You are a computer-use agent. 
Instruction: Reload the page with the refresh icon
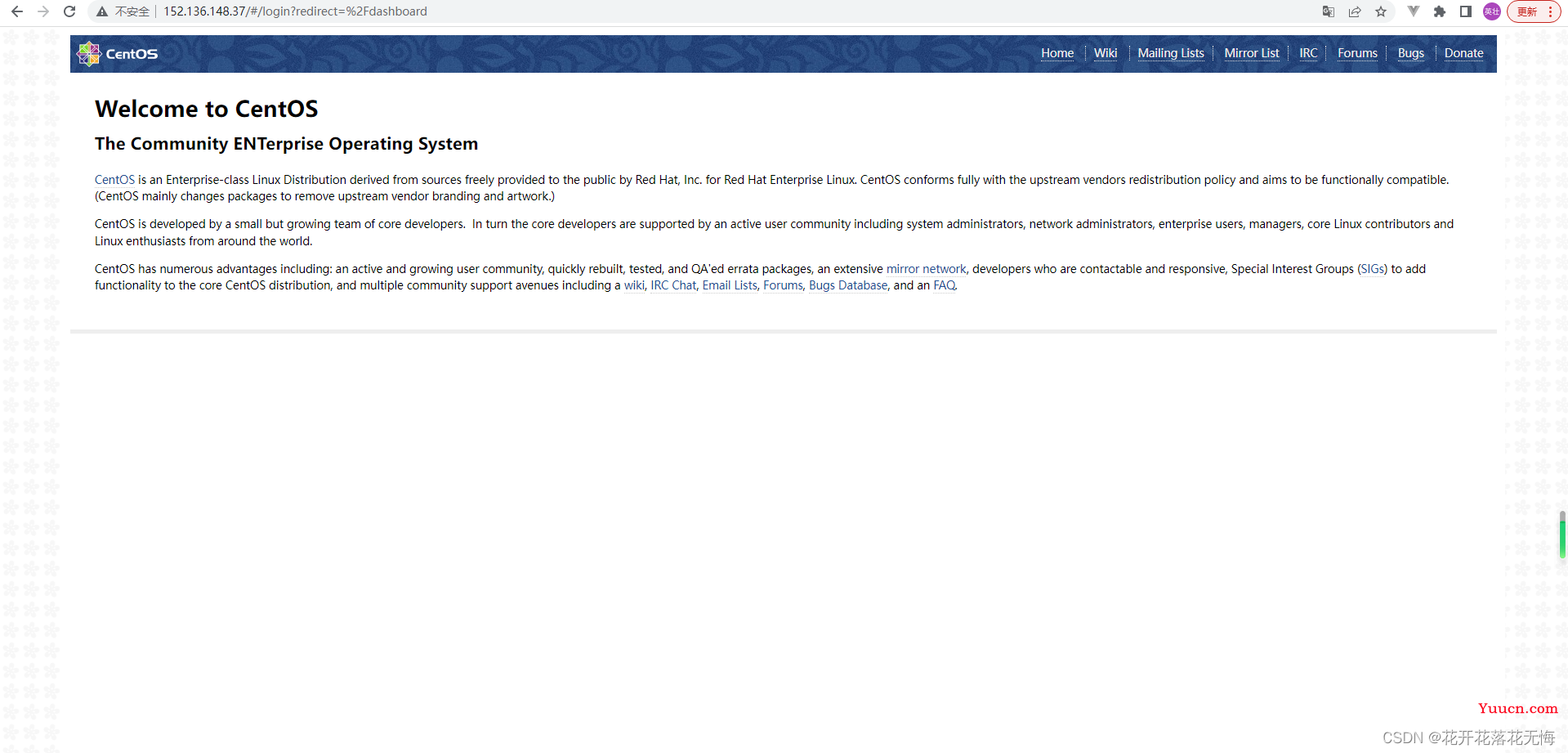69,11
